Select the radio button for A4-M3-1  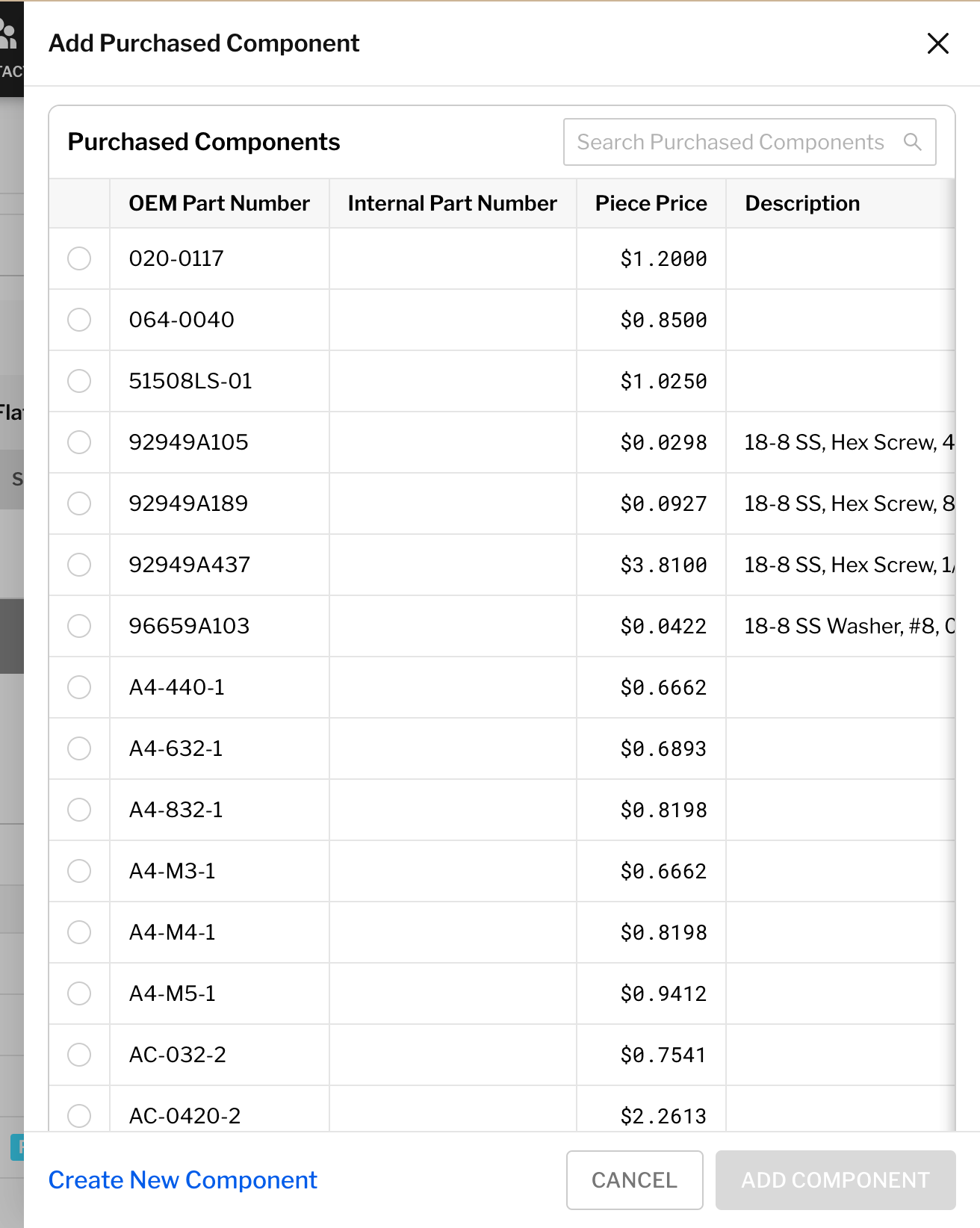[78, 870]
